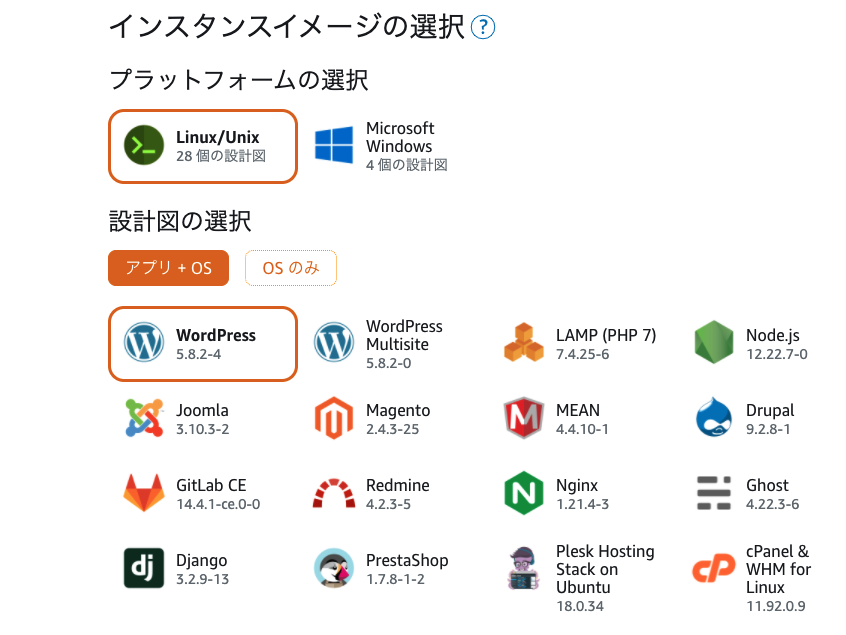Select WordPress Multisite blueprint name
The width and height of the screenshot is (846, 635).
point(404,335)
